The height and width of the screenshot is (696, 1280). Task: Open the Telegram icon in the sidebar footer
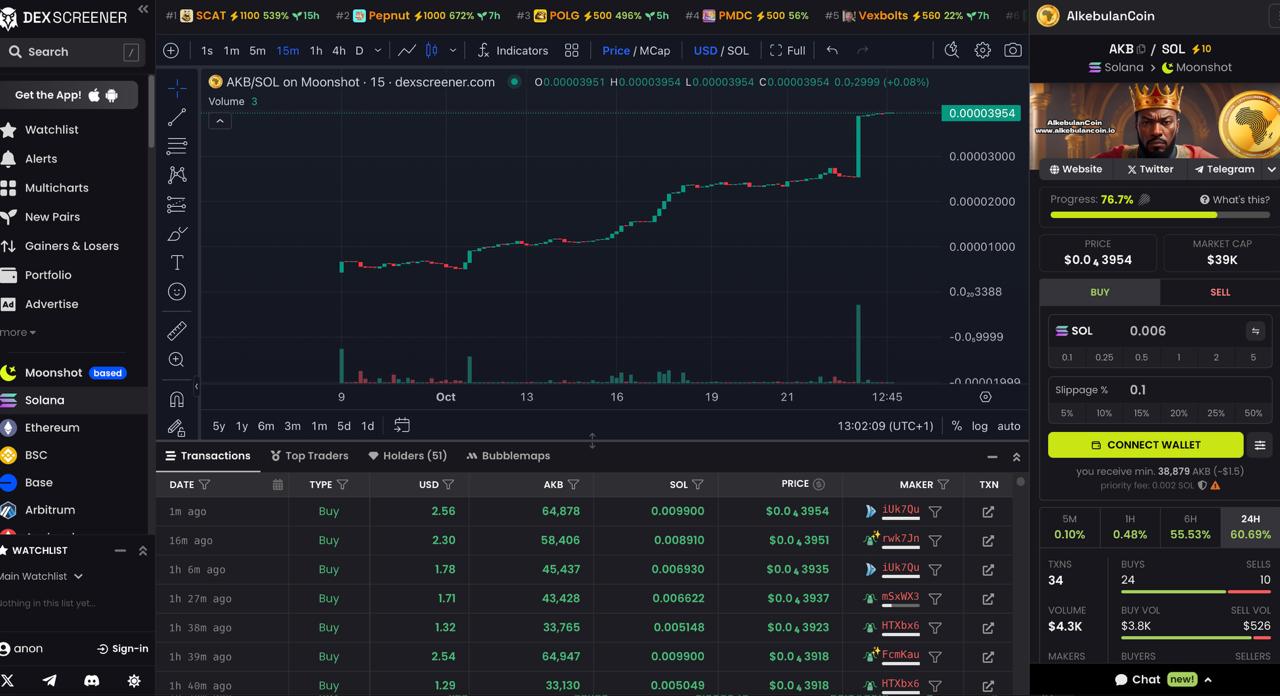(x=49, y=680)
